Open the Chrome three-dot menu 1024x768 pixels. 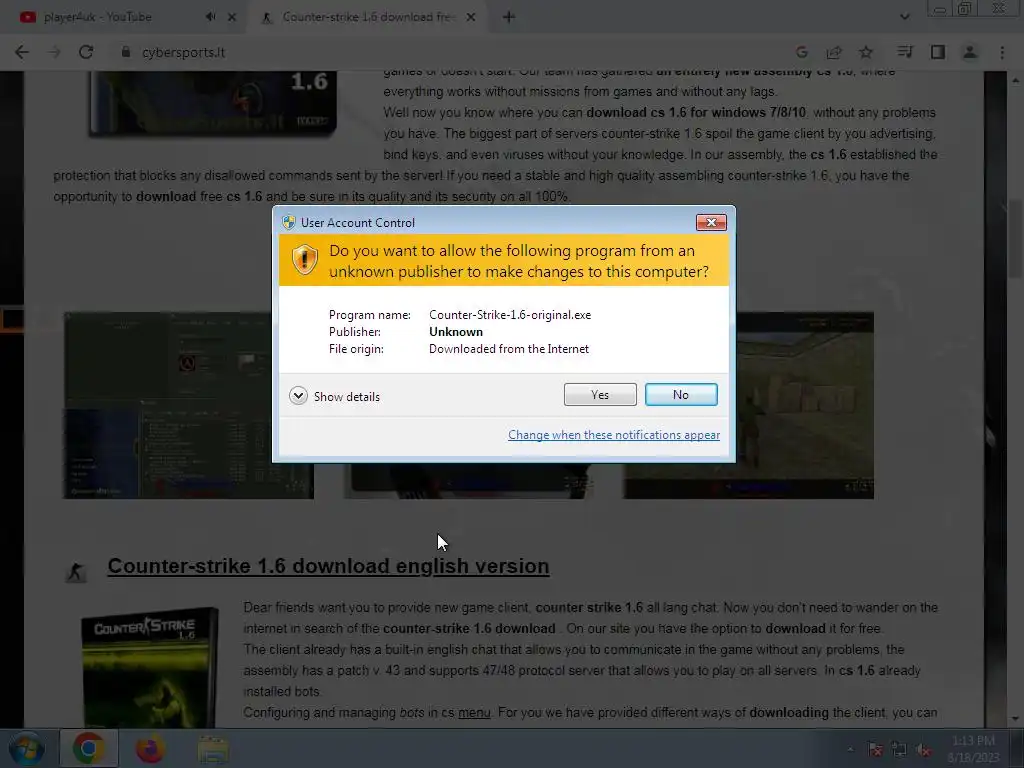pos(1002,52)
